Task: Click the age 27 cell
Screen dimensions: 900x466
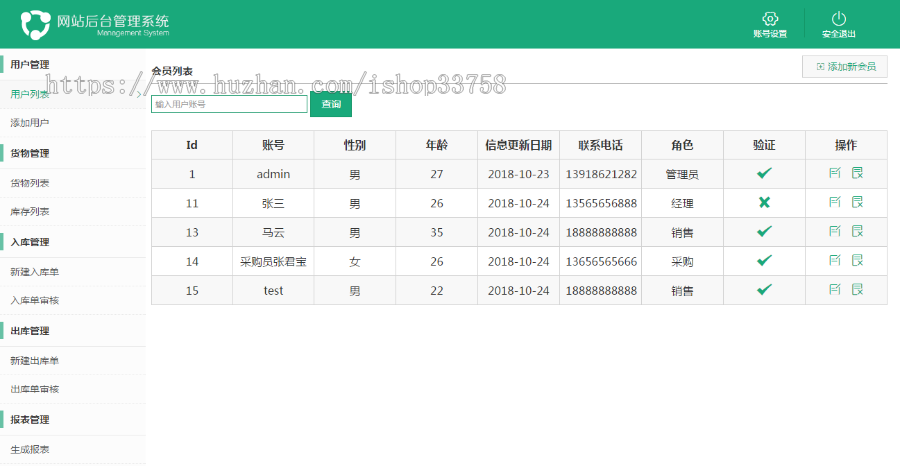Action: point(437,174)
